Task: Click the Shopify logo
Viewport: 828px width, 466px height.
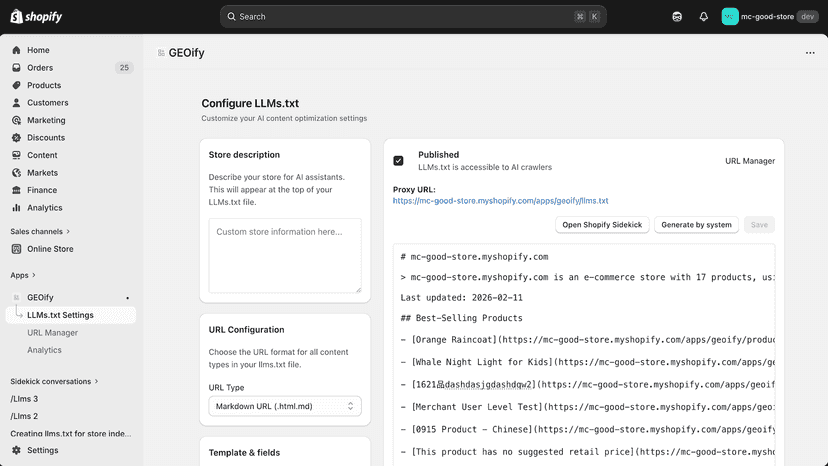Action: 36,16
